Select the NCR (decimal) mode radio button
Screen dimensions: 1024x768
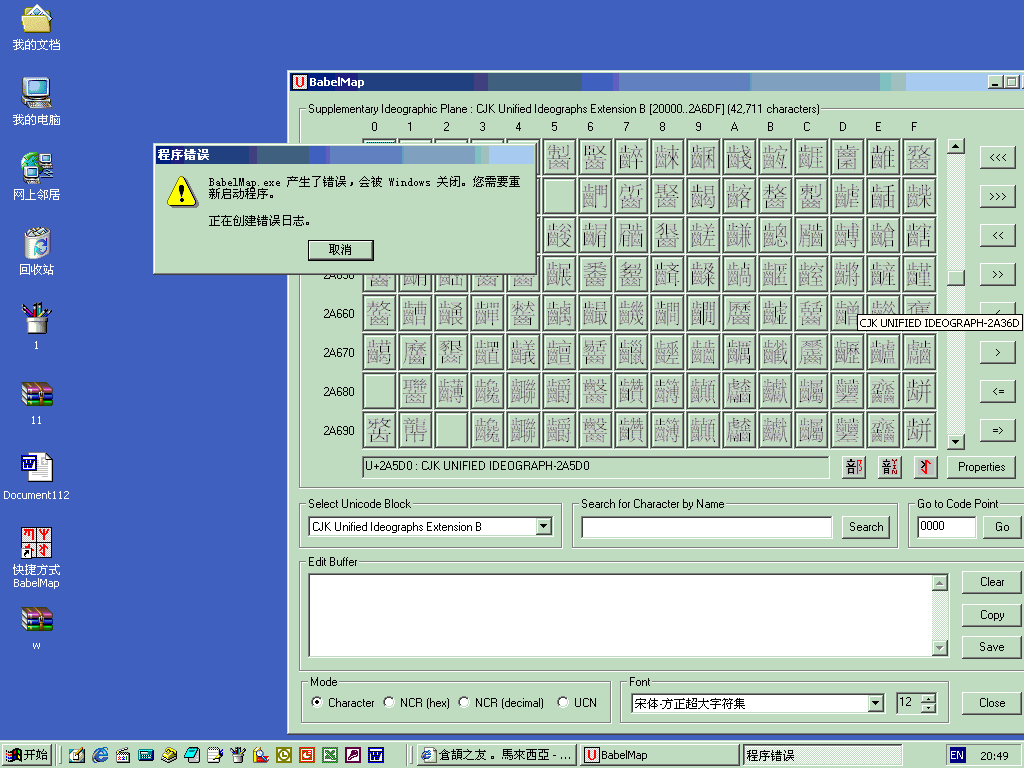pos(464,702)
